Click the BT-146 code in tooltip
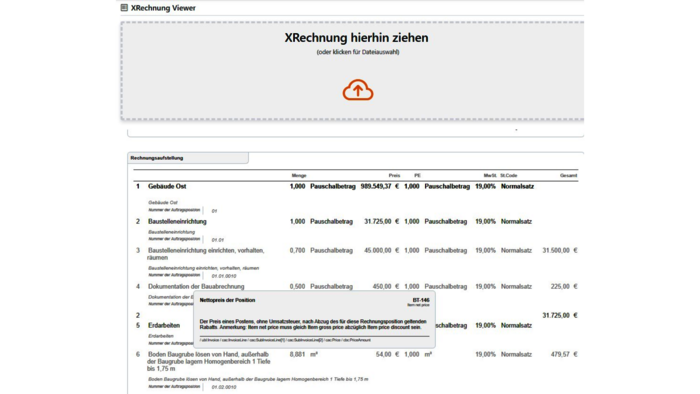 421,300
